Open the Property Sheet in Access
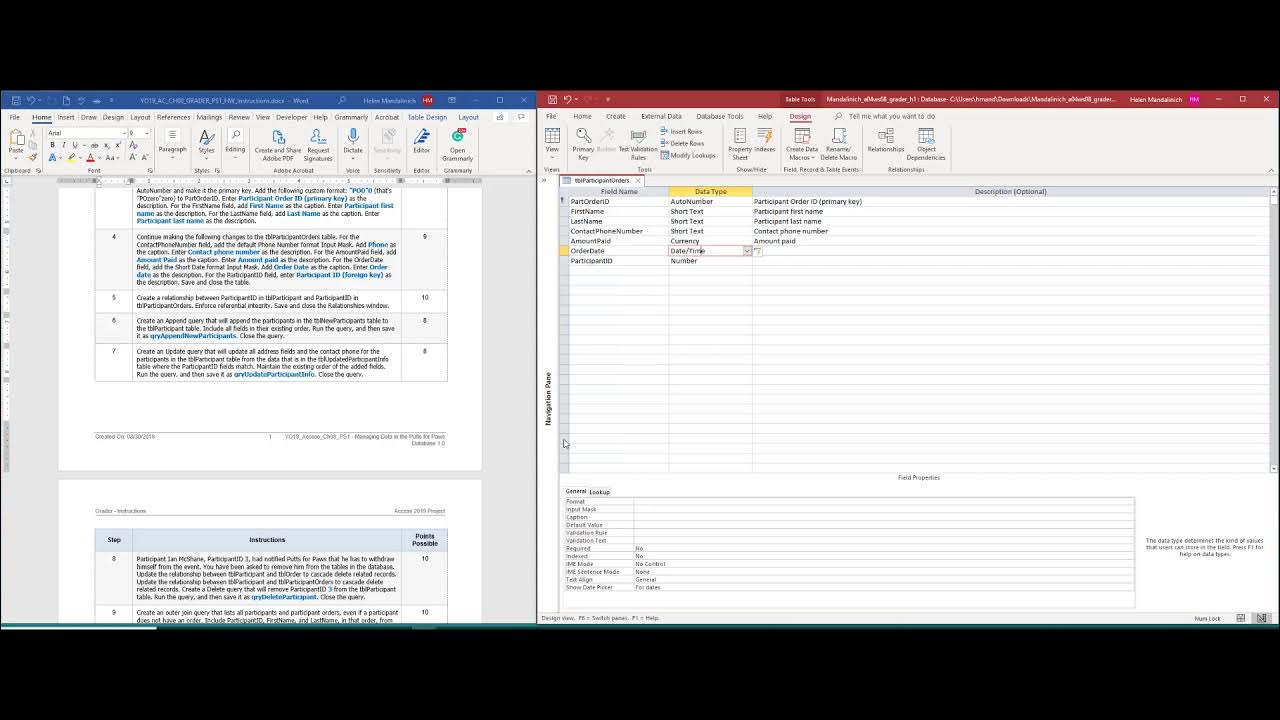1280x720 pixels. click(x=740, y=143)
